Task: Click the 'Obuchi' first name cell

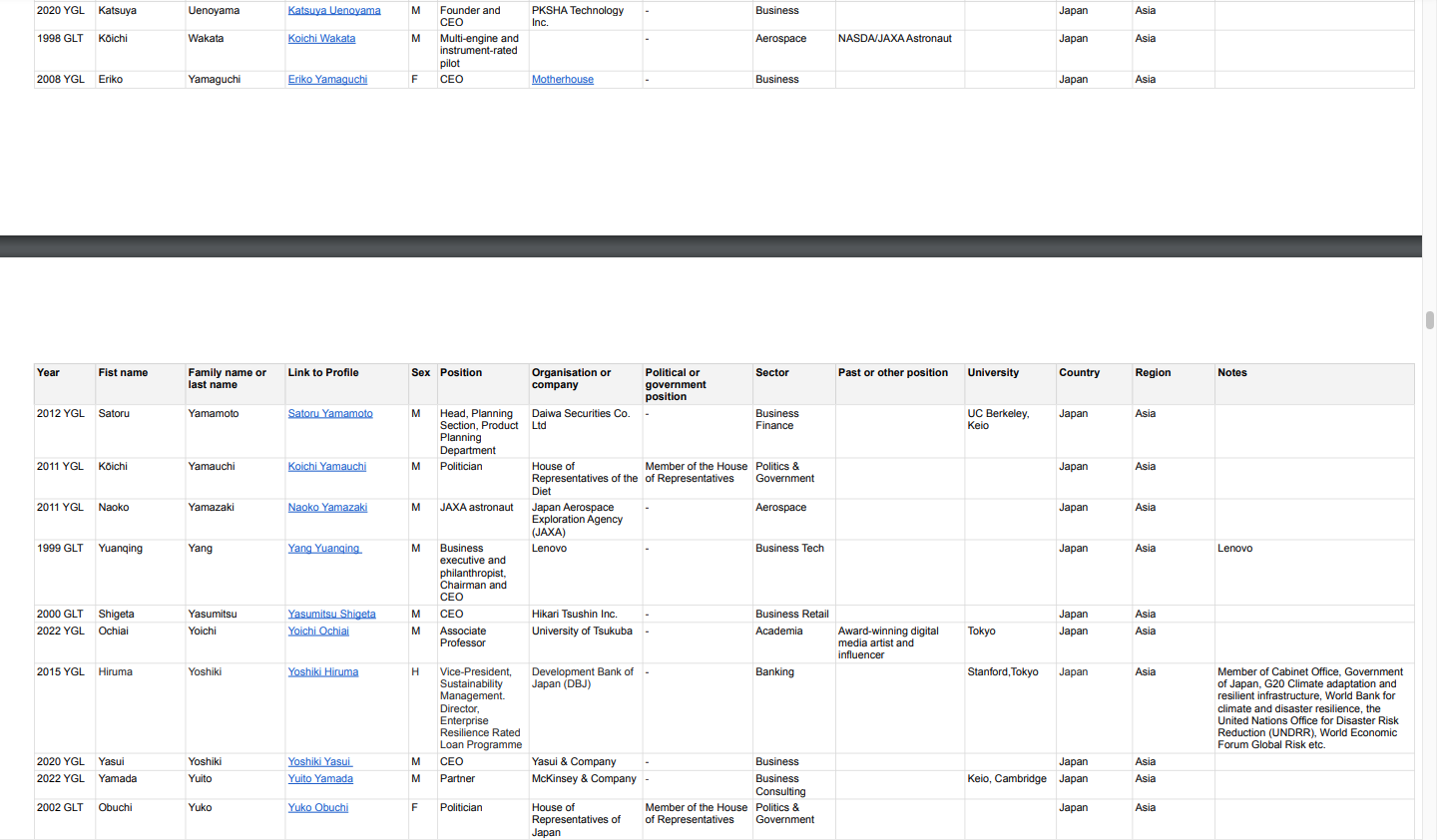Action: pyautogui.click(x=141, y=819)
